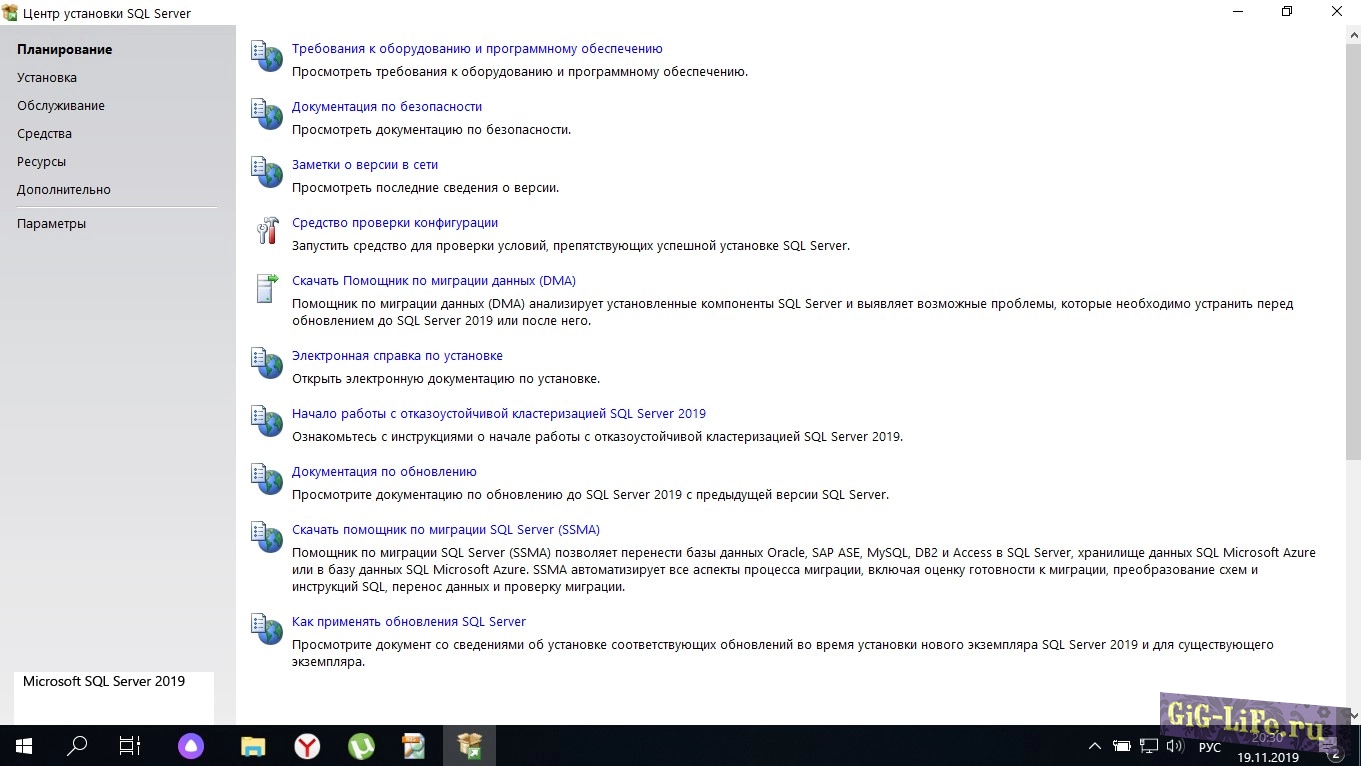Viewport: 1361px width, 766px height.
Task: Click the wrench icon for configuration checker
Action: click(x=267, y=232)
